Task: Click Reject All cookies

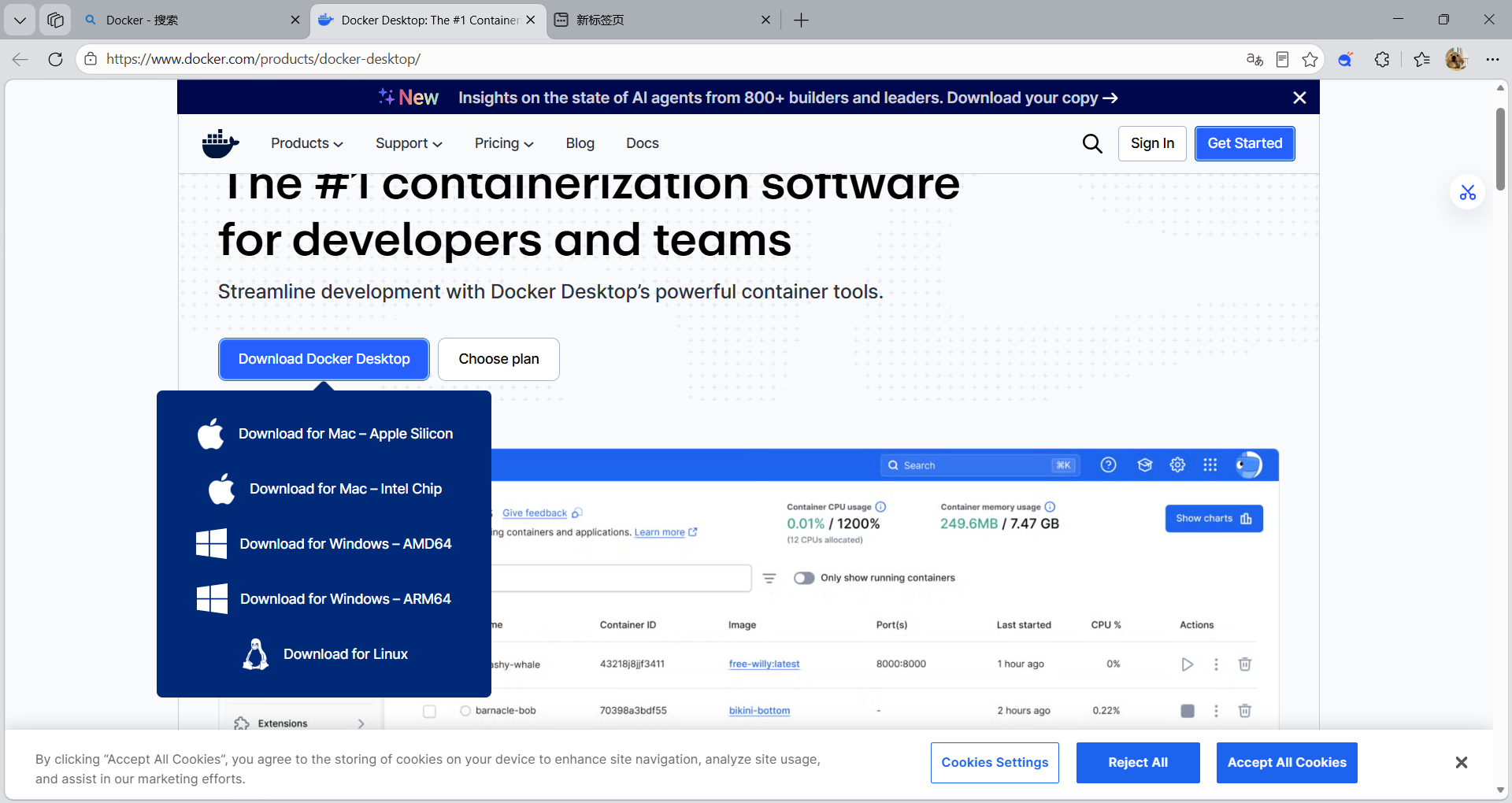Action: click(x=1138, y=762)
